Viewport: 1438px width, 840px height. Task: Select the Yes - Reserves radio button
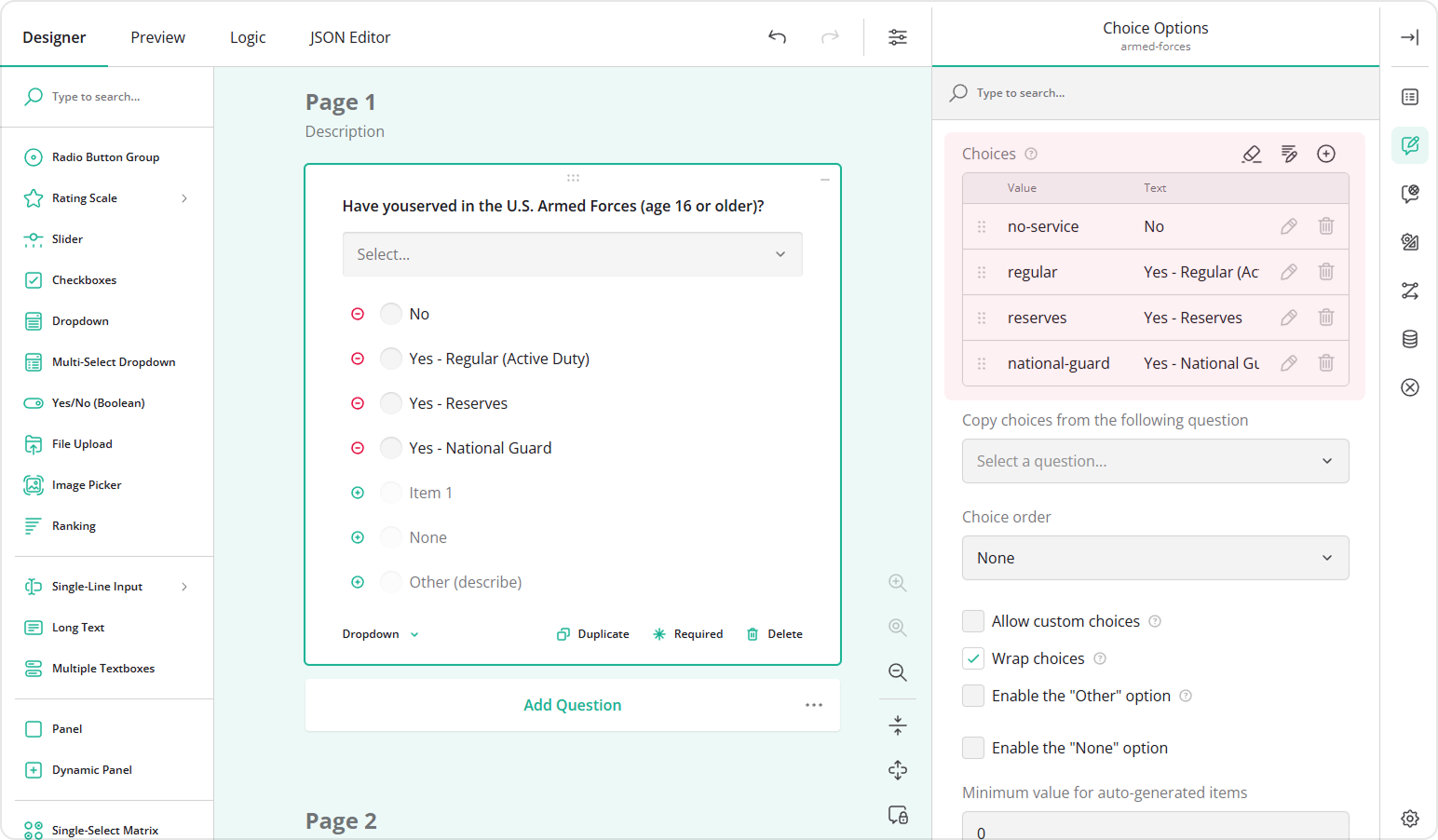(390, 402)
